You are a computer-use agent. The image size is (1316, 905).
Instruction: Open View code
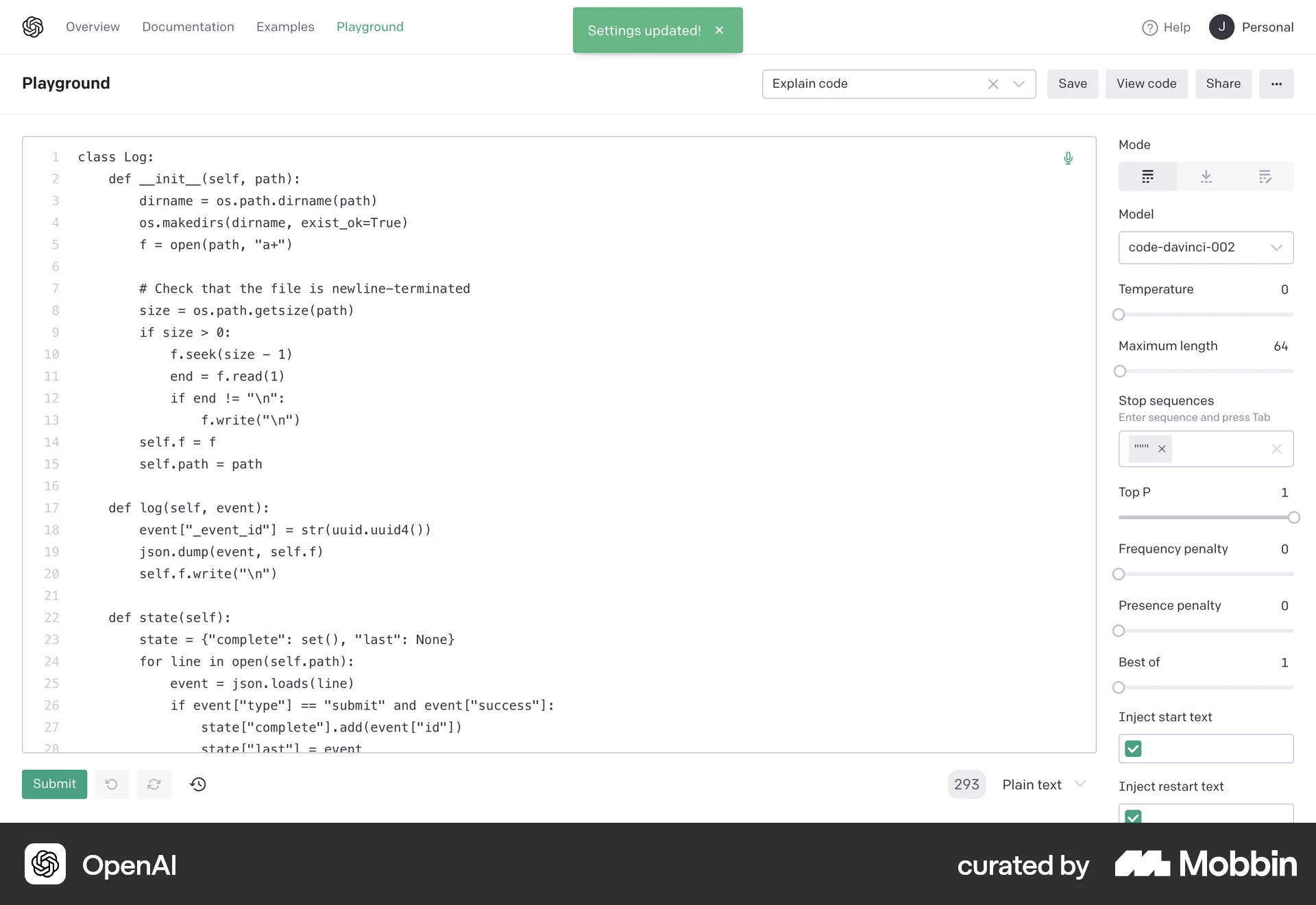[x=1146, y=84]
